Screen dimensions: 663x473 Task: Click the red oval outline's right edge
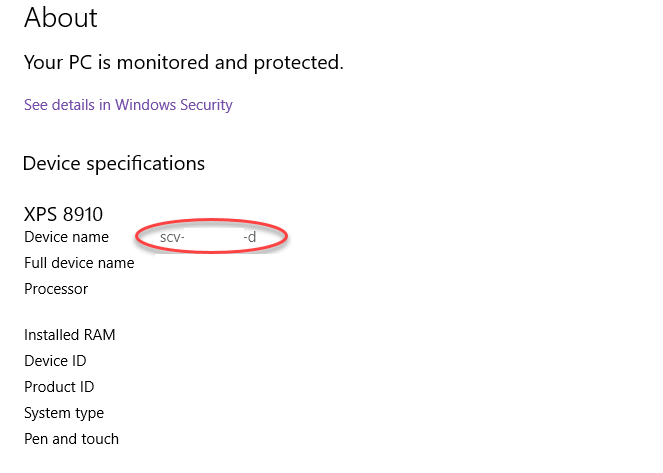click(288, 236)
